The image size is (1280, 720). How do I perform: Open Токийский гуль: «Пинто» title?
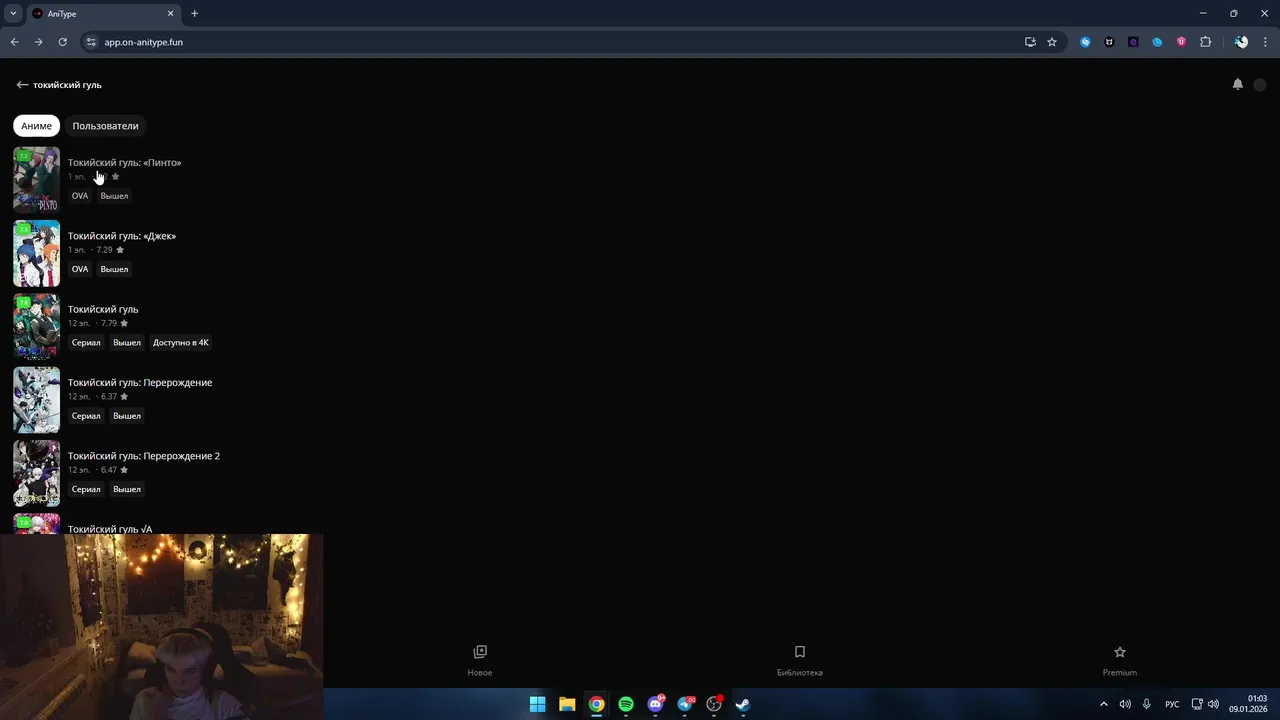coord(124,162)
